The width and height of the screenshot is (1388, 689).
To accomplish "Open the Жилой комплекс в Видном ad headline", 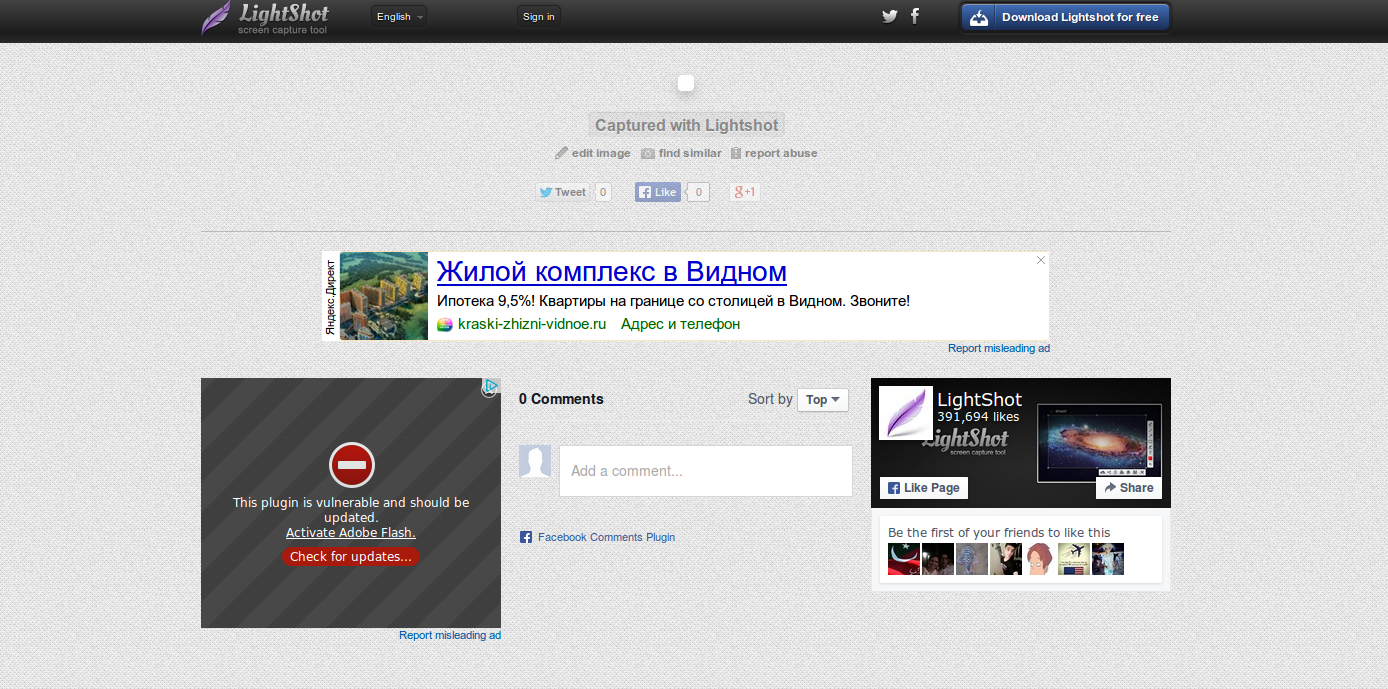I will tap(612, 271).
